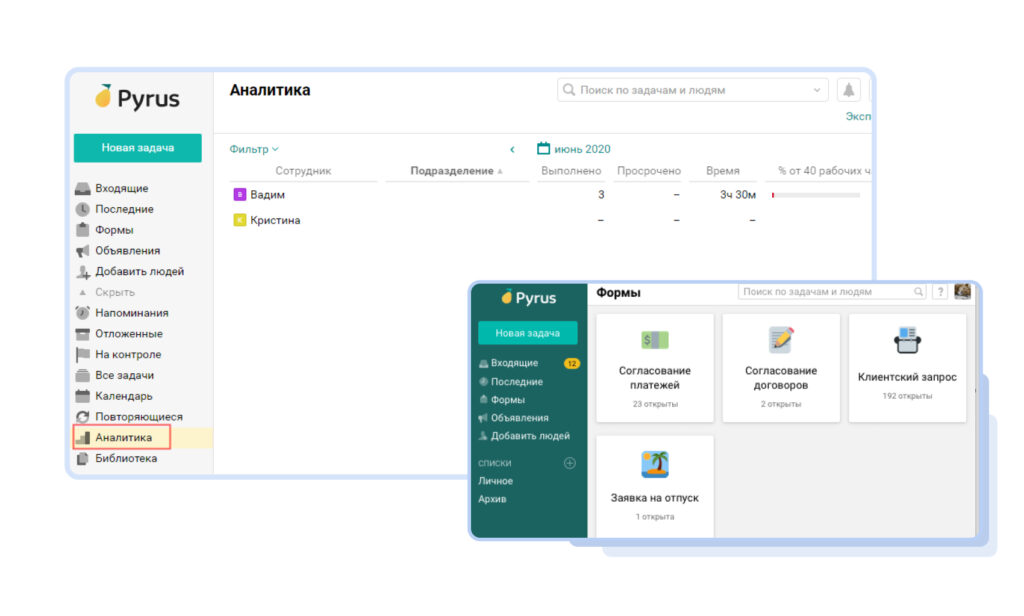Screen dimensions: 1024x616
Task: Click the money icon on Согласование платежей card
Action: coord(654,340)
